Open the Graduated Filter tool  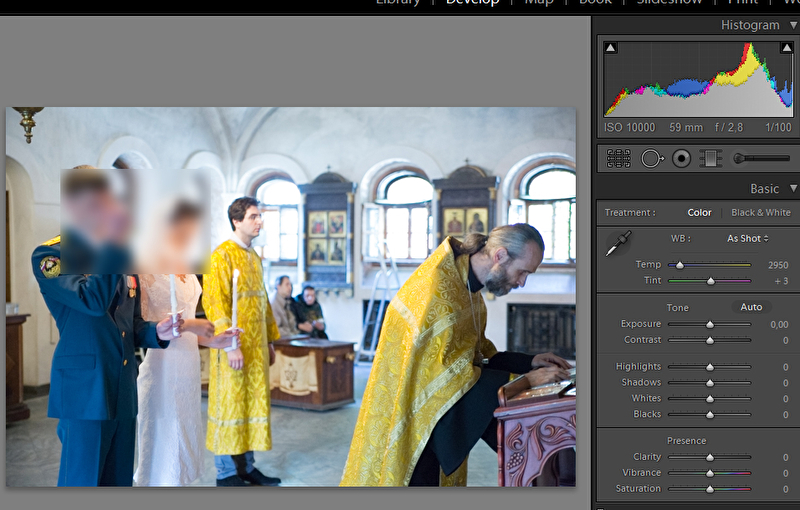[x=710, y=158]
